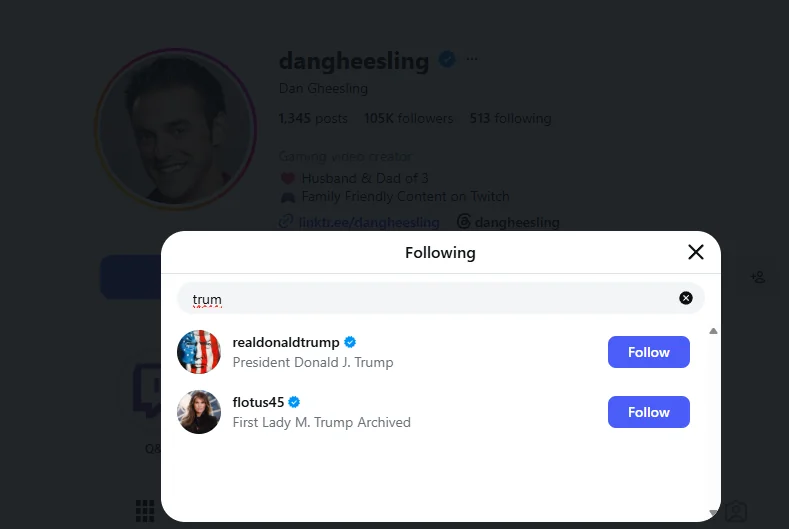This screenshot has height=529, width=789.
Task: Click the dangheesling verified badge
Action: point(447,59)
